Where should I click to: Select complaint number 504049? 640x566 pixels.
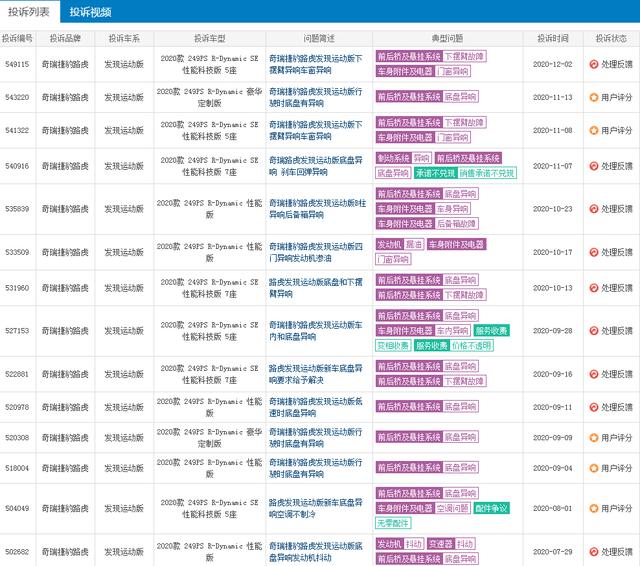click(17, 508)
